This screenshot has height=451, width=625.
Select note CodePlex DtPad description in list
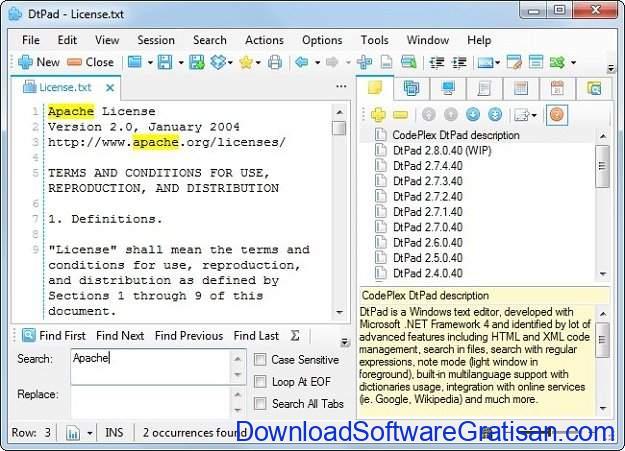pyautogui.click(x=456, y=135)
